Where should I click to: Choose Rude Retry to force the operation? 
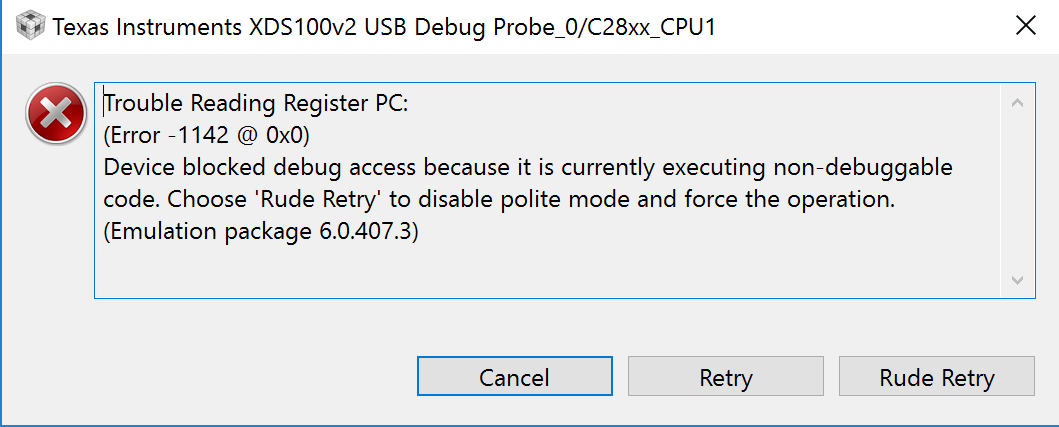pyautogui.click(x=936, y=377)
